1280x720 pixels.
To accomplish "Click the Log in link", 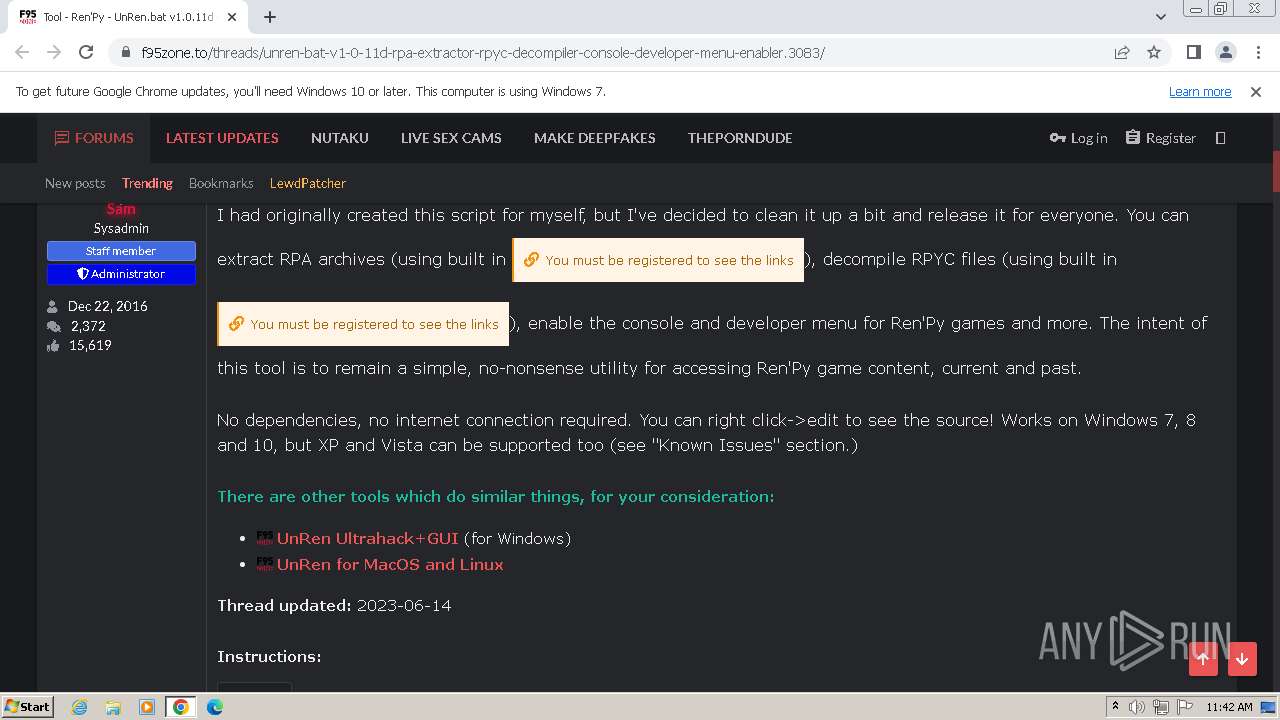I will (1078, 138).
